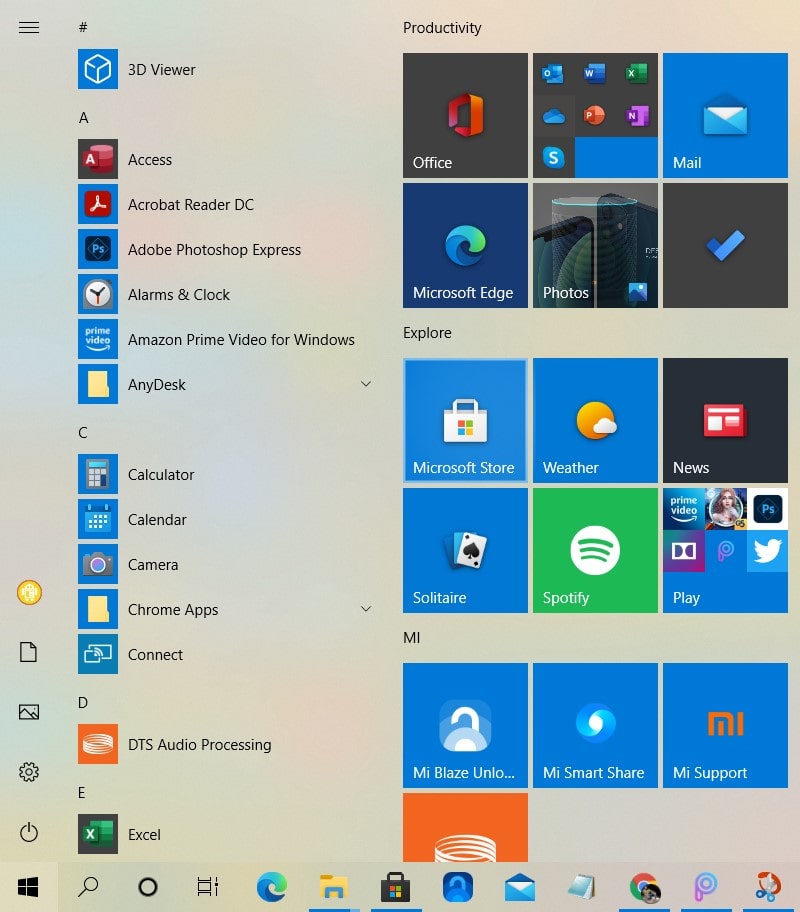Open OneNote in Office apps tile
Image resolution: width=800 pixels, height=912 pixels.
coord(637,116)
